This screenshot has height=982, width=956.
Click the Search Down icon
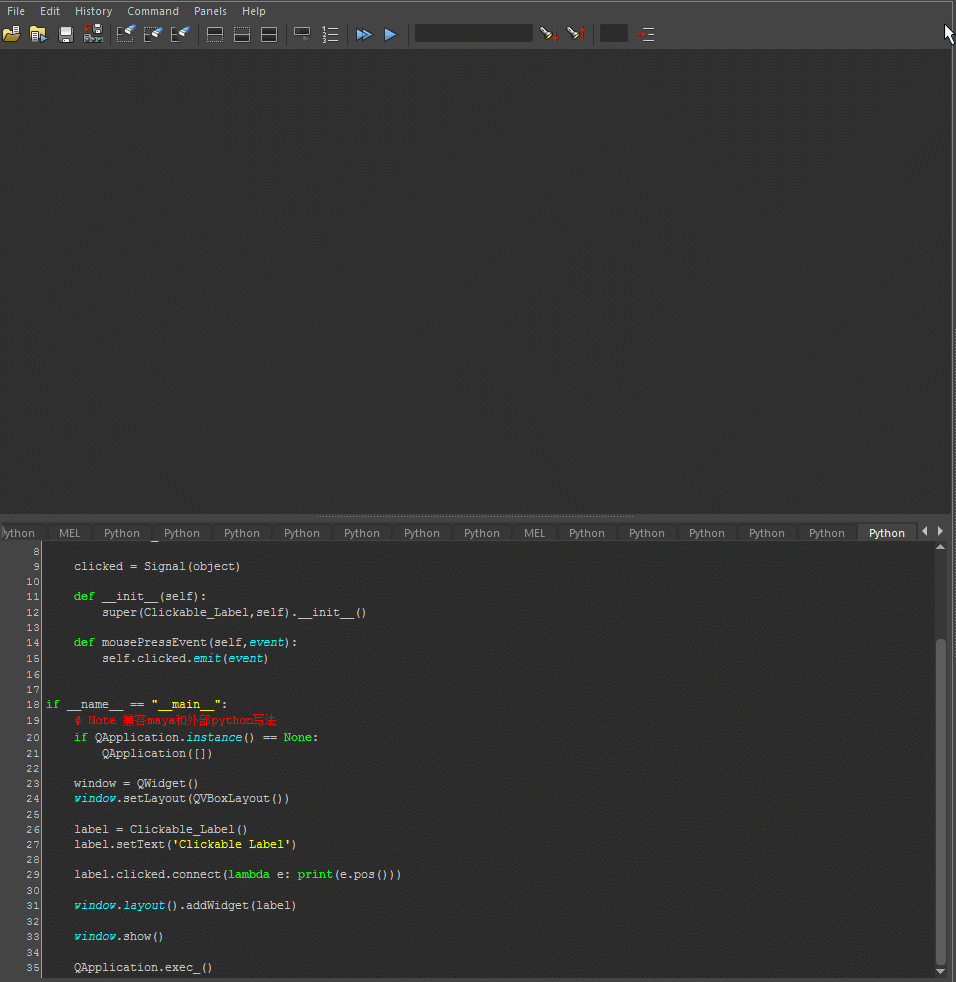click(548, 34)
